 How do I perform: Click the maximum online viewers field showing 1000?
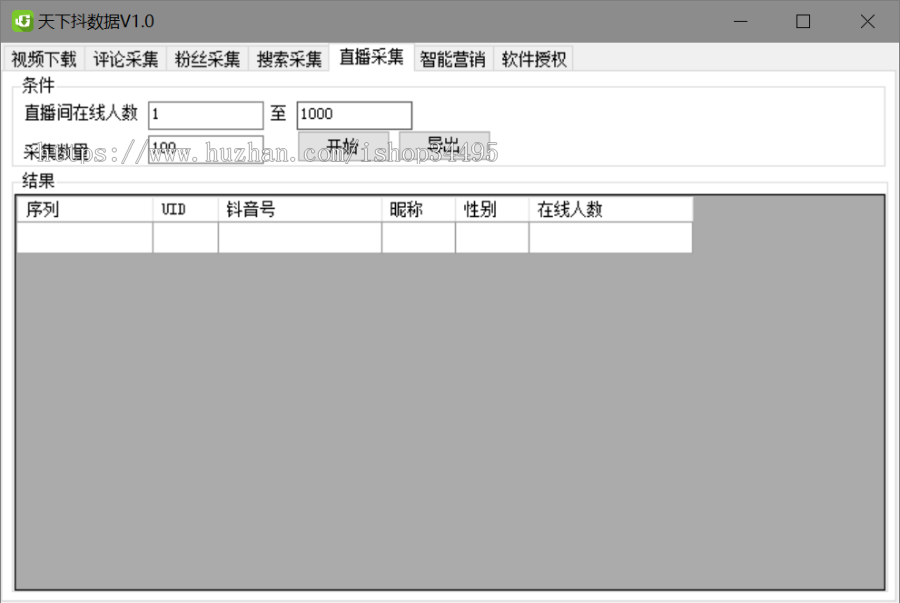354,115
